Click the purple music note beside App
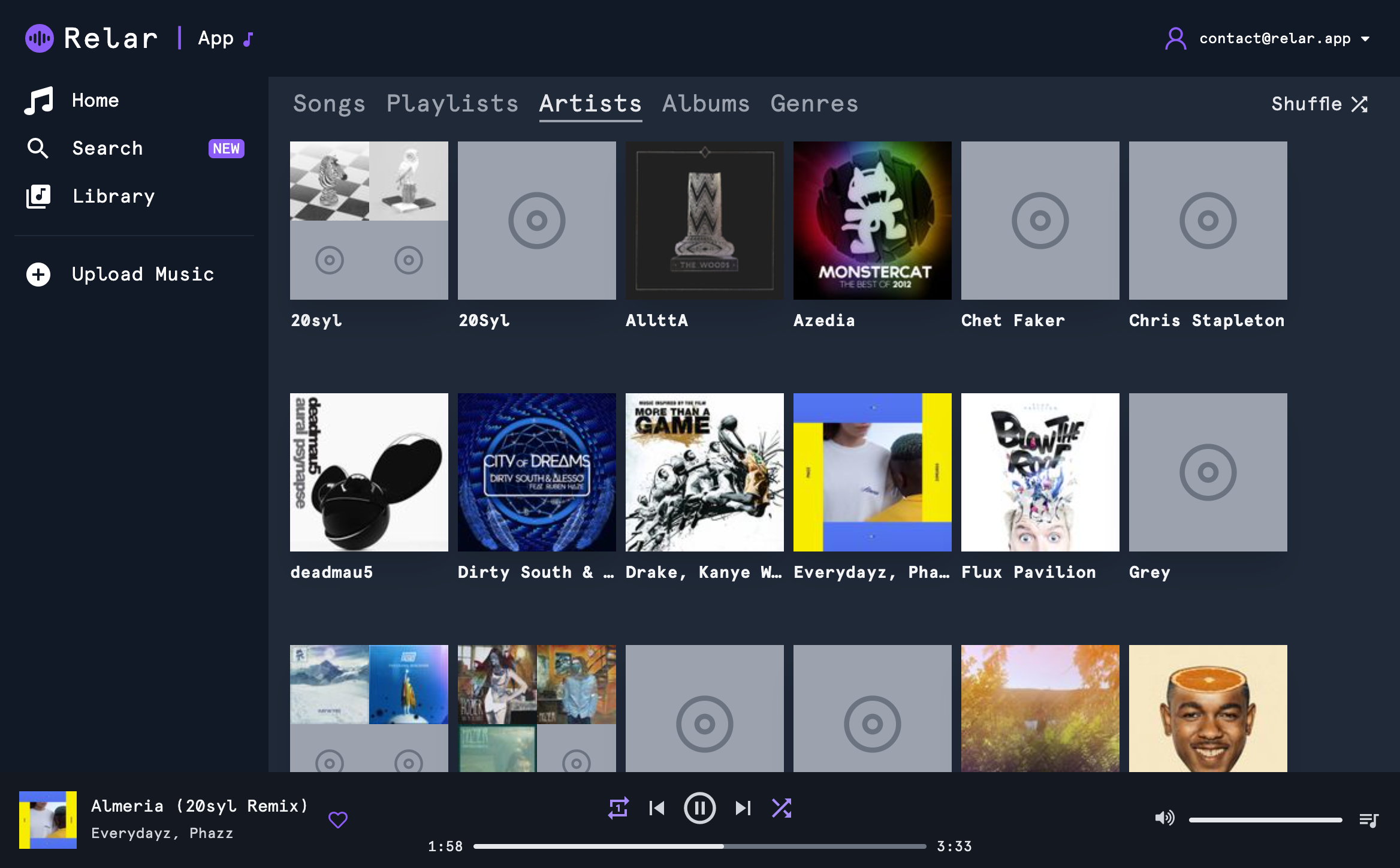This screenshot has width=1400, height=868. coord(248,39)
